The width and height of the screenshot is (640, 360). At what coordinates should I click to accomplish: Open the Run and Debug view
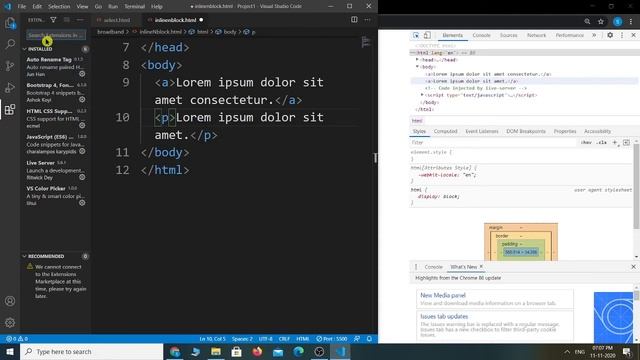click(x=10, y=87)
